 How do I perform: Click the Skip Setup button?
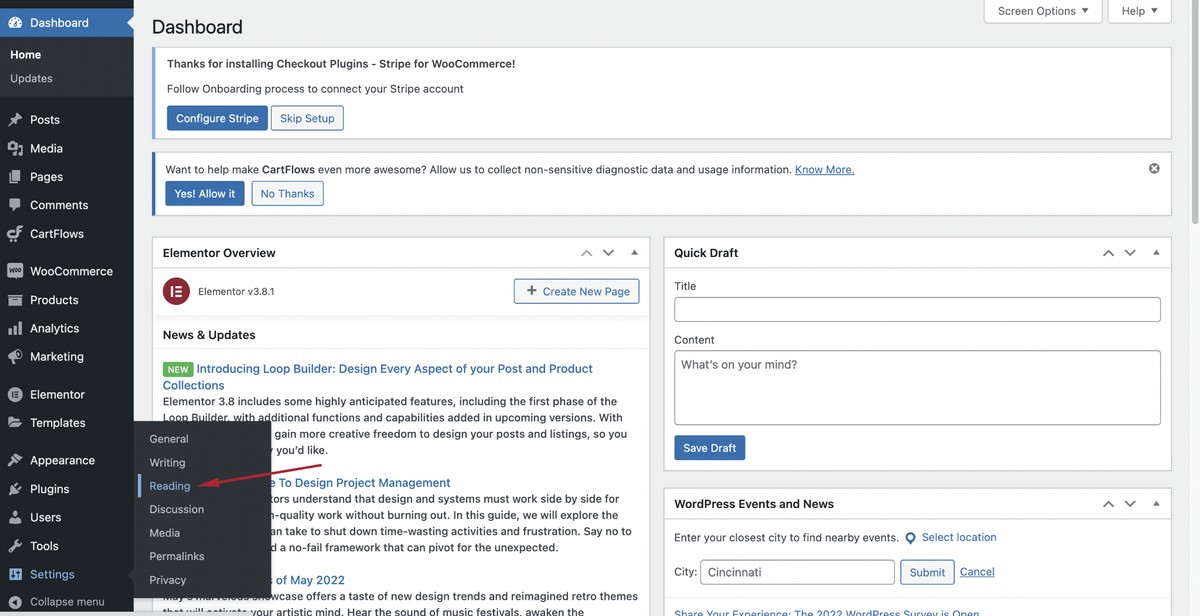pos(307,118)
